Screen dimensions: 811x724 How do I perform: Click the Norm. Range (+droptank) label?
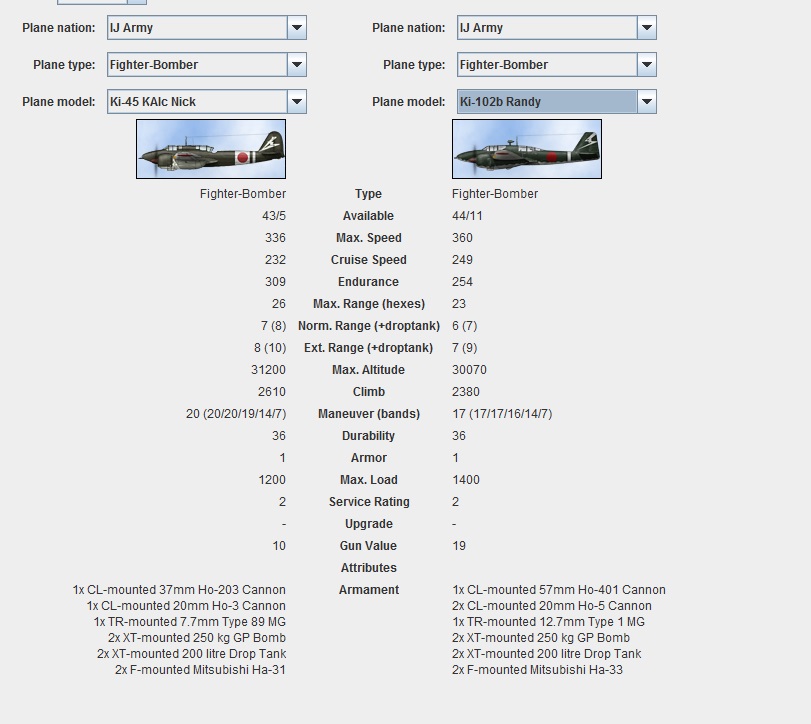[x=369, y=326]
